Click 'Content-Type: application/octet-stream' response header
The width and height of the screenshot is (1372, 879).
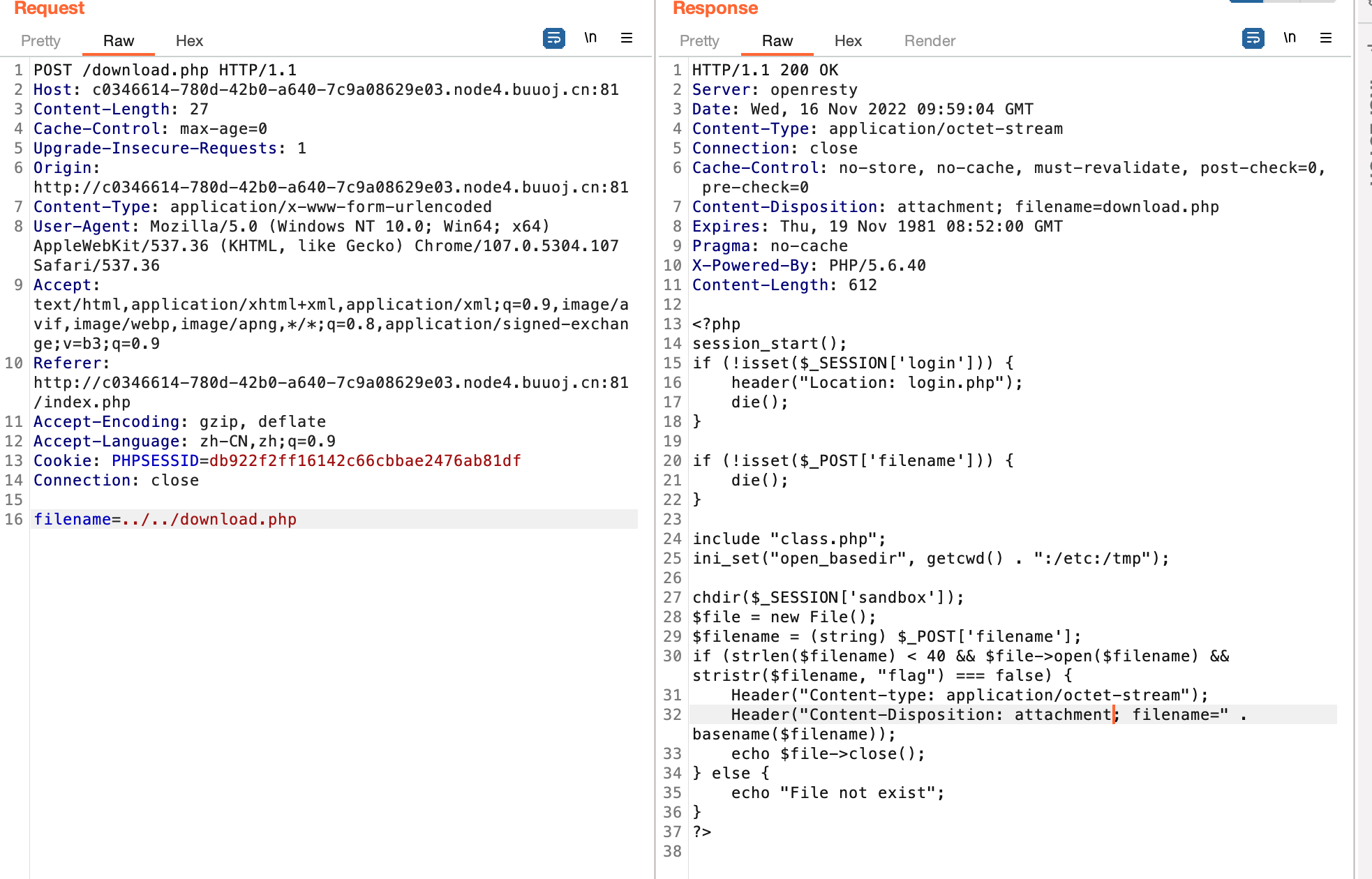click(878, 128)
